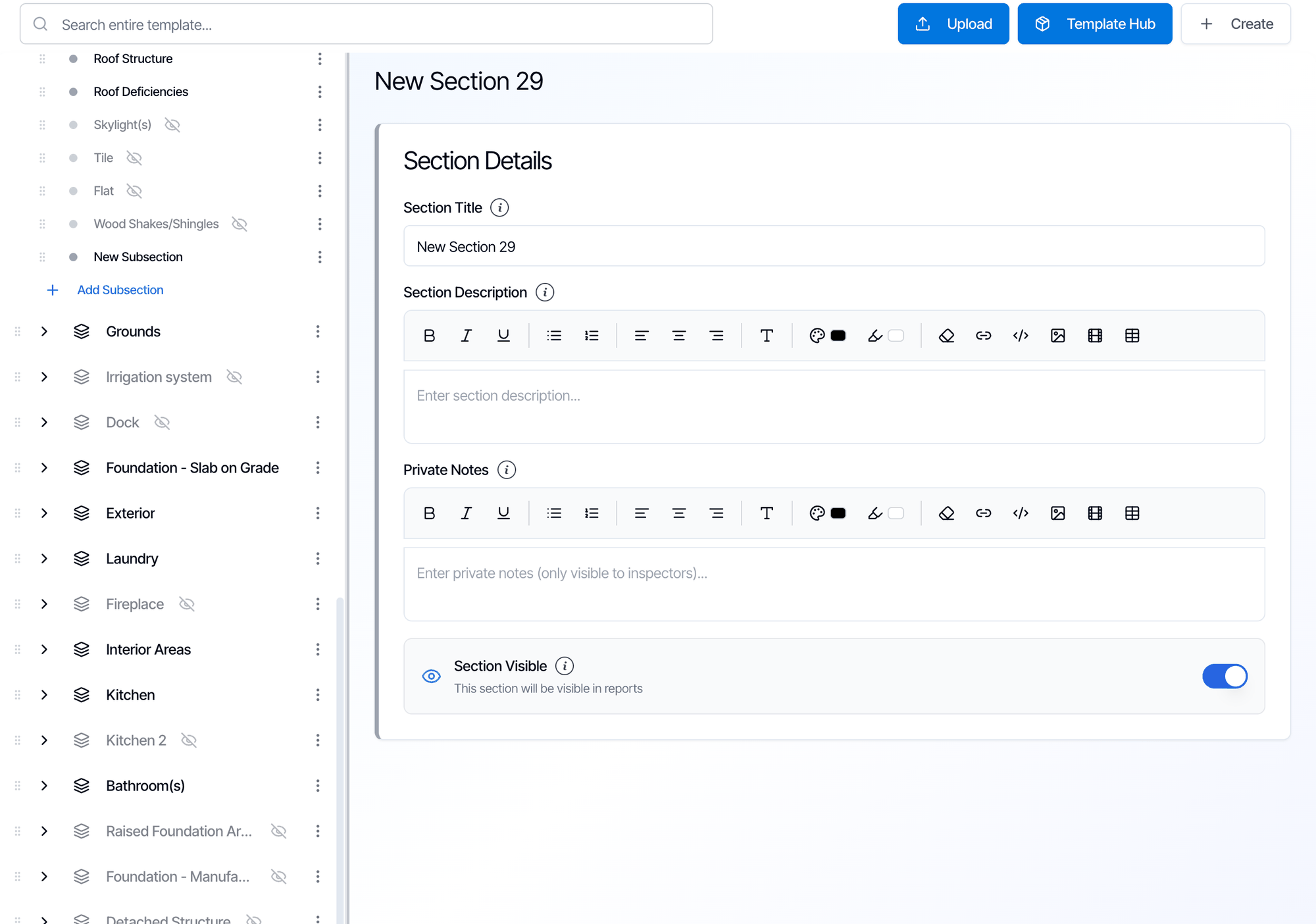Viewport: 1316px width, 924px height.
Task: Open code view in Private Notes toolbar
Action: [1021, 513]
